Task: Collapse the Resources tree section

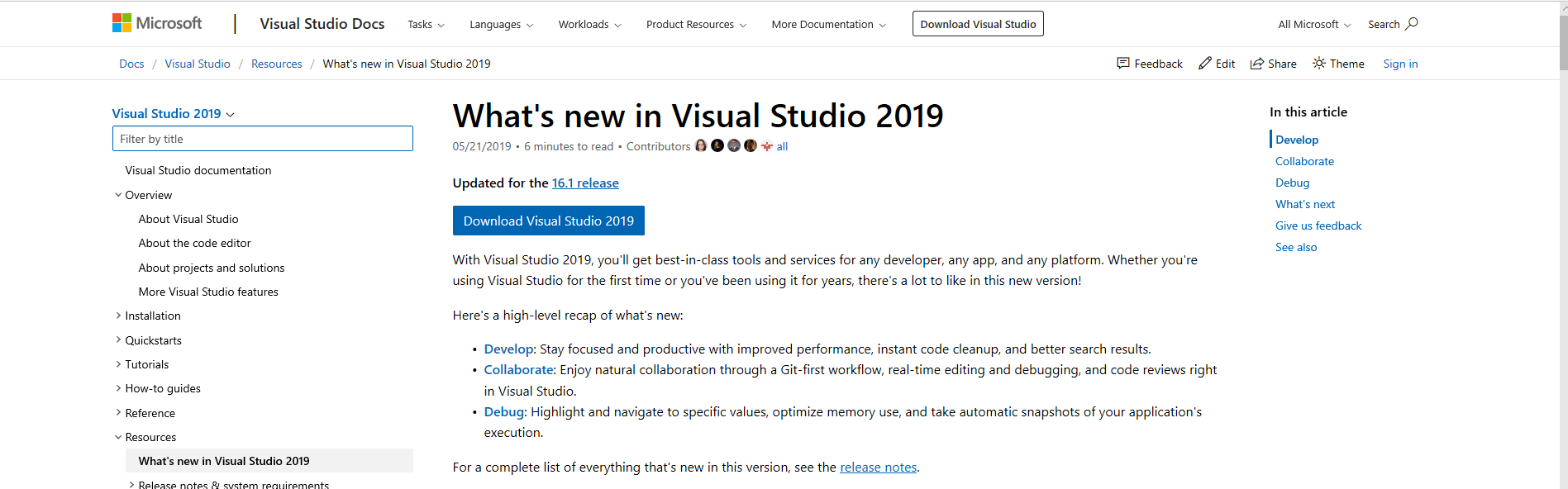Action: coord(118,437)
